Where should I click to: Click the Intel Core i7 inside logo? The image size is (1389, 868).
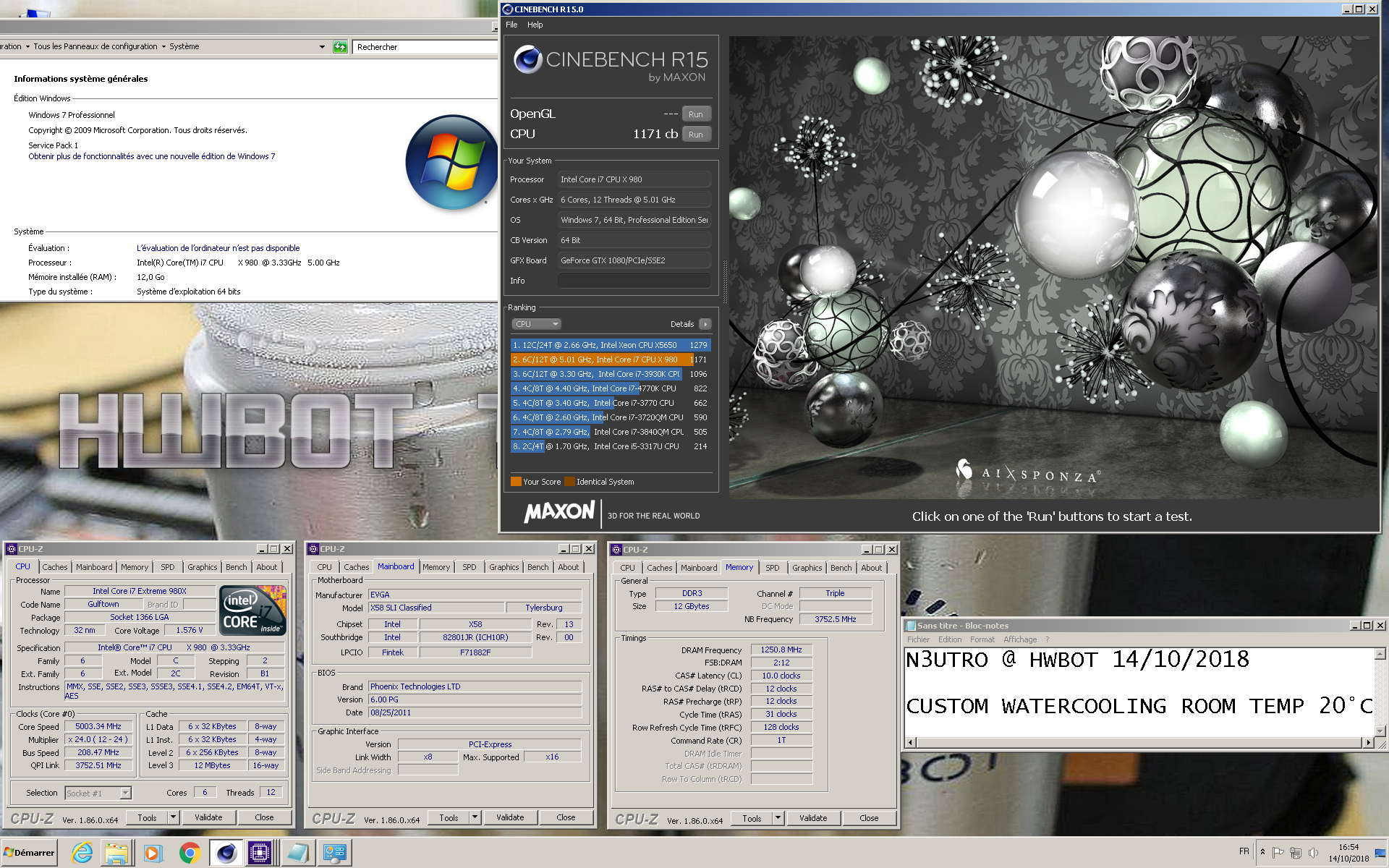(253, 610)
